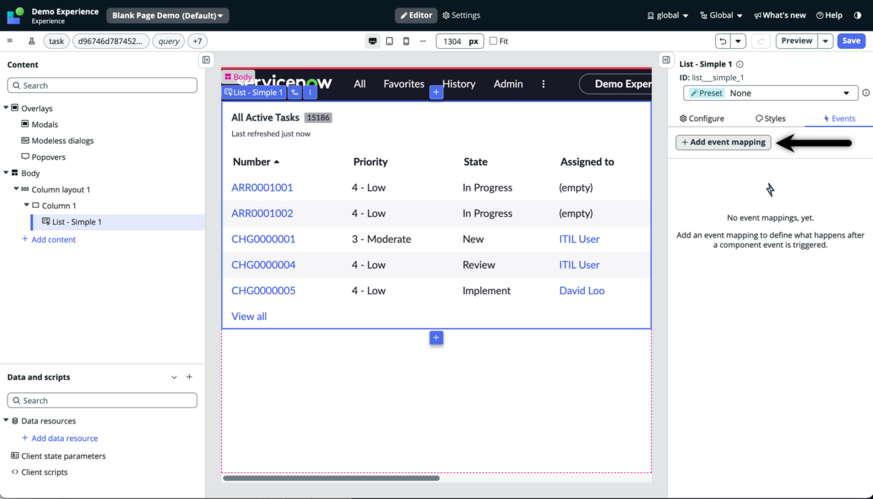Click the undo arrow button
The width and height of the screenshot is (873, 499).
723,41
